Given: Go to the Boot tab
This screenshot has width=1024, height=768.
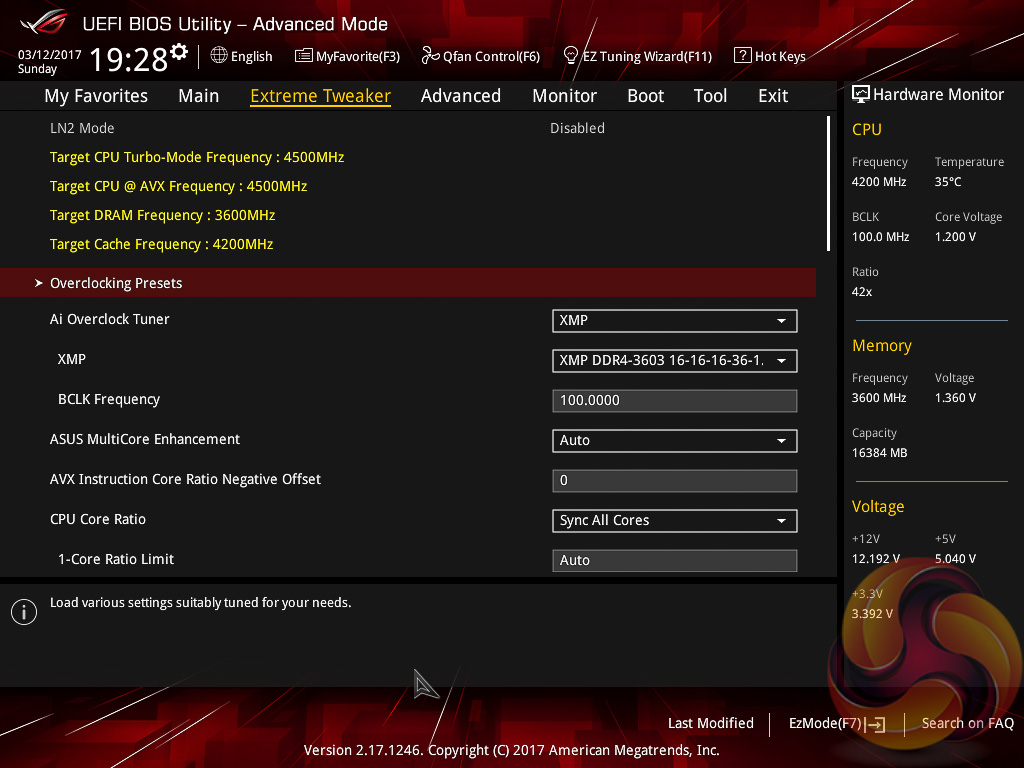Looking at the screenshot, I should tap(645, 96).
